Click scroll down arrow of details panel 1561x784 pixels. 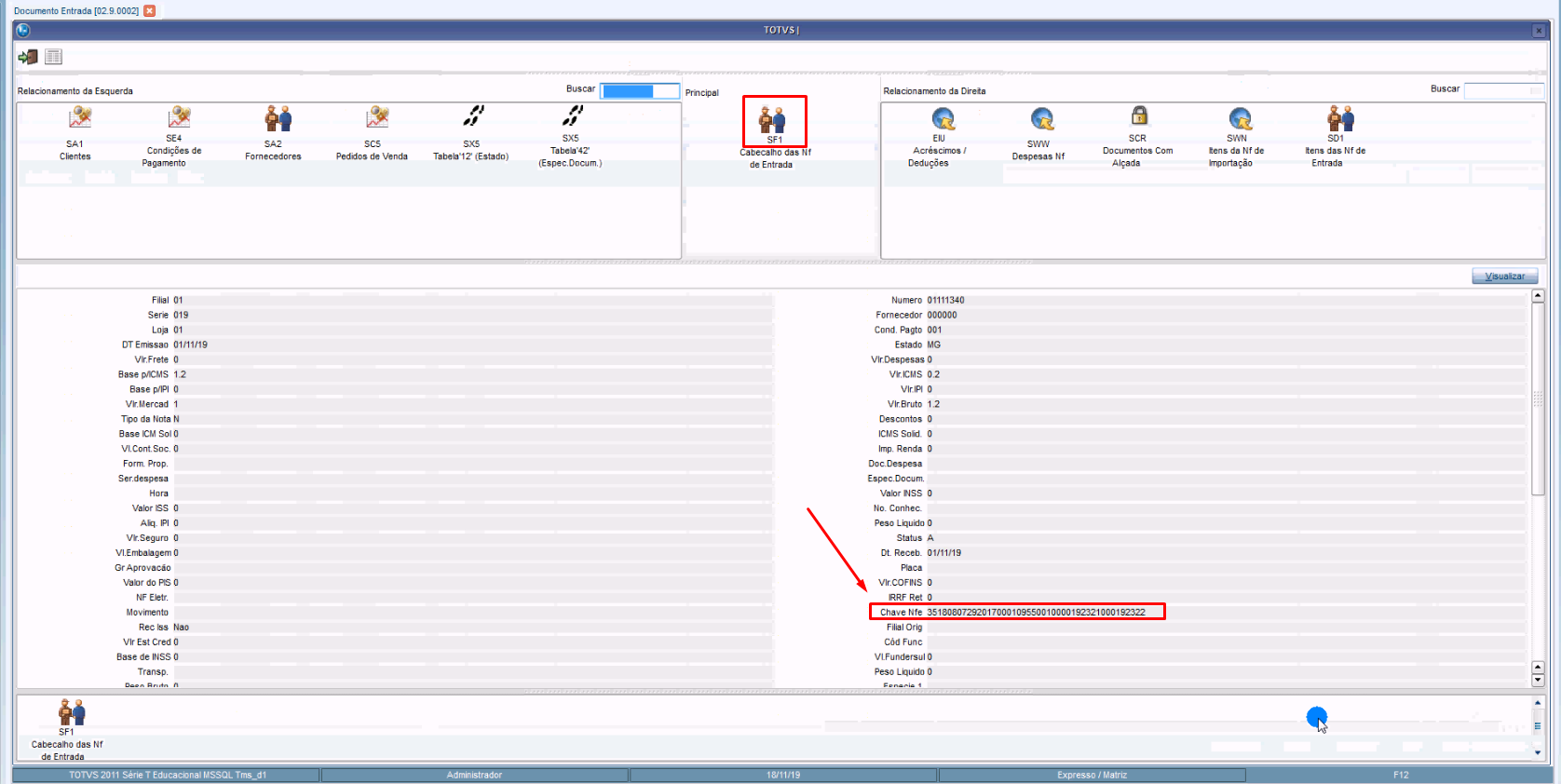pos(1538,680)
